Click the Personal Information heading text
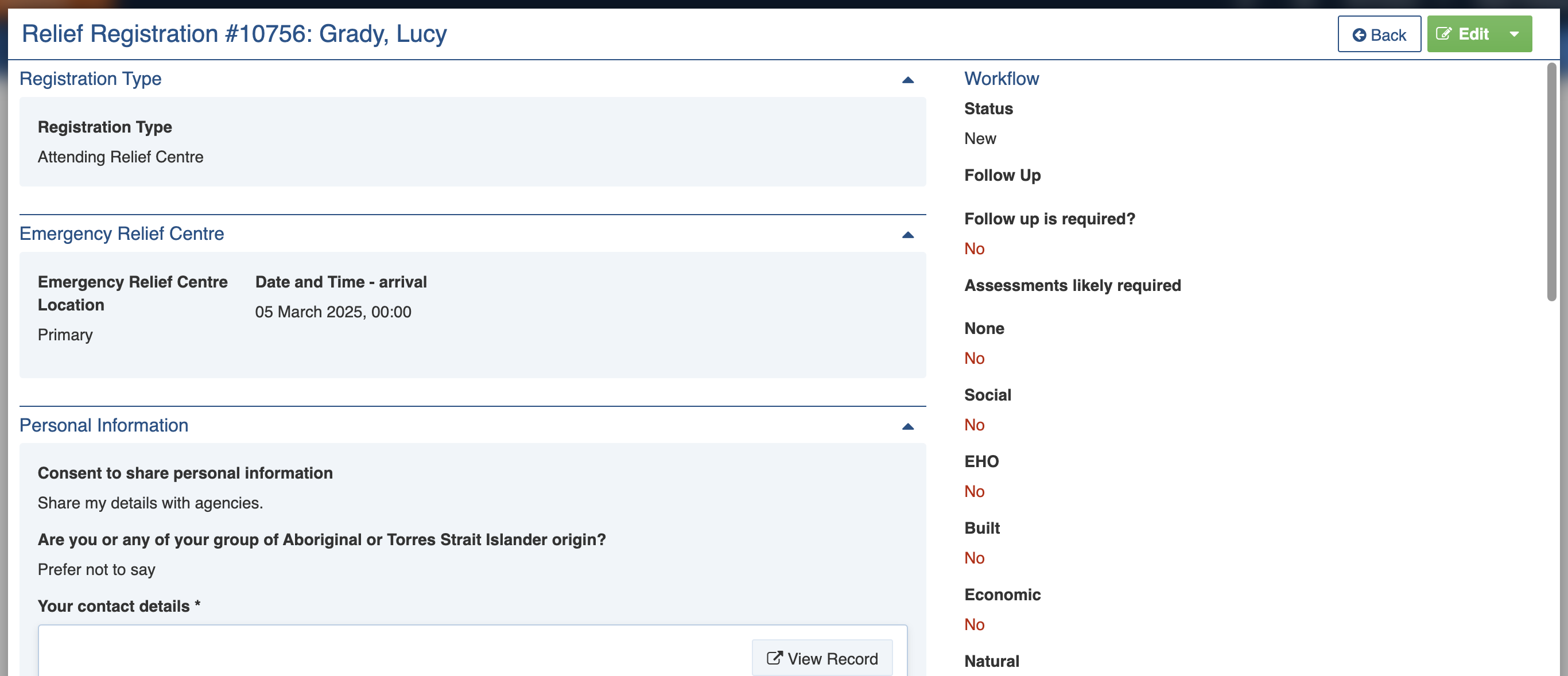Image resolution: width=1568 pixels, height=676 pixels. (x=104, y=425)
